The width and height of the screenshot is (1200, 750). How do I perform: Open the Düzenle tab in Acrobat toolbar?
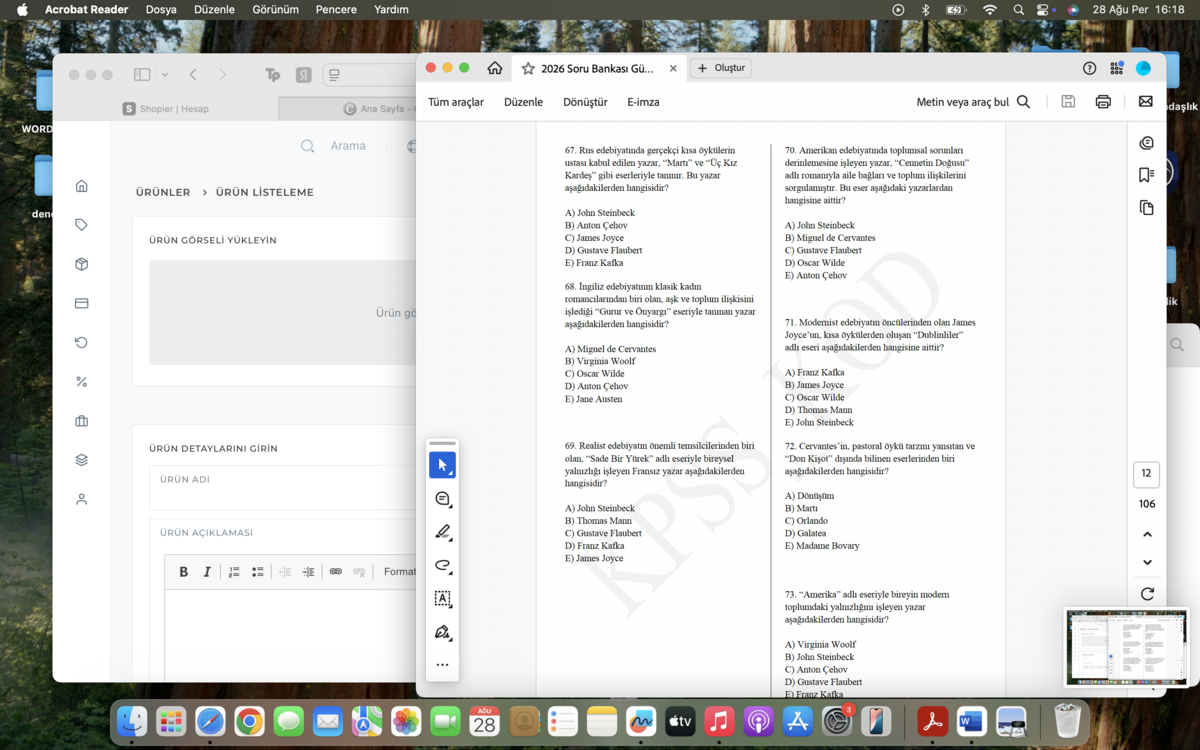pos(523,102)
